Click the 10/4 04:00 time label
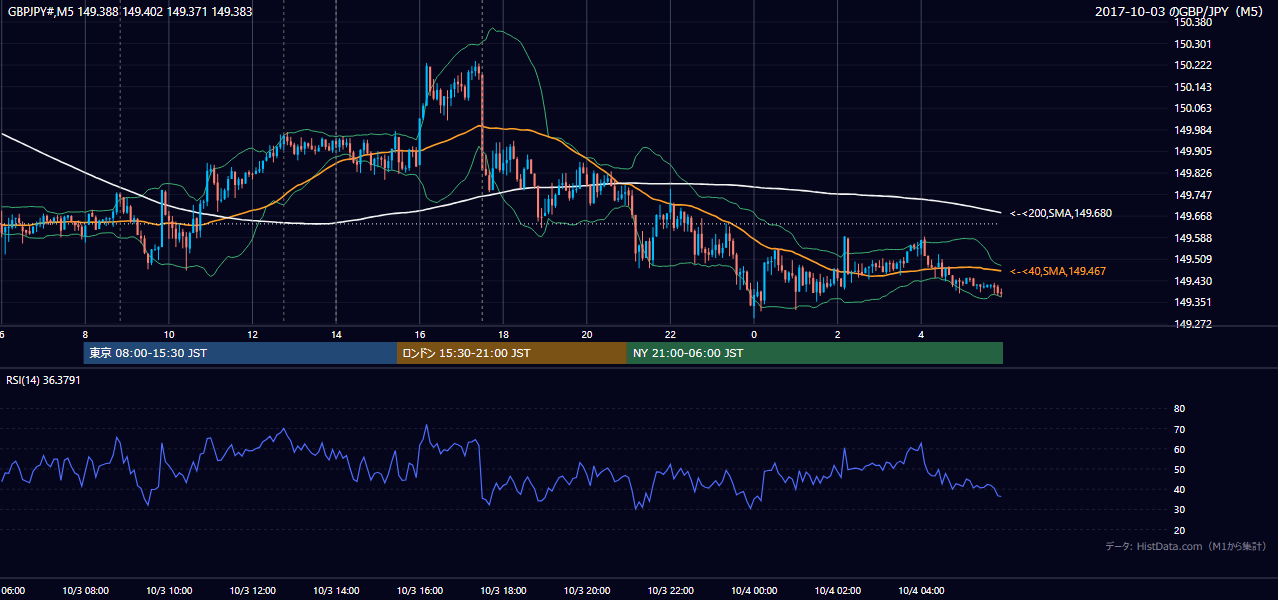Image resolution: width=1278 pixels, height=600 pixels. coord(921,591)
